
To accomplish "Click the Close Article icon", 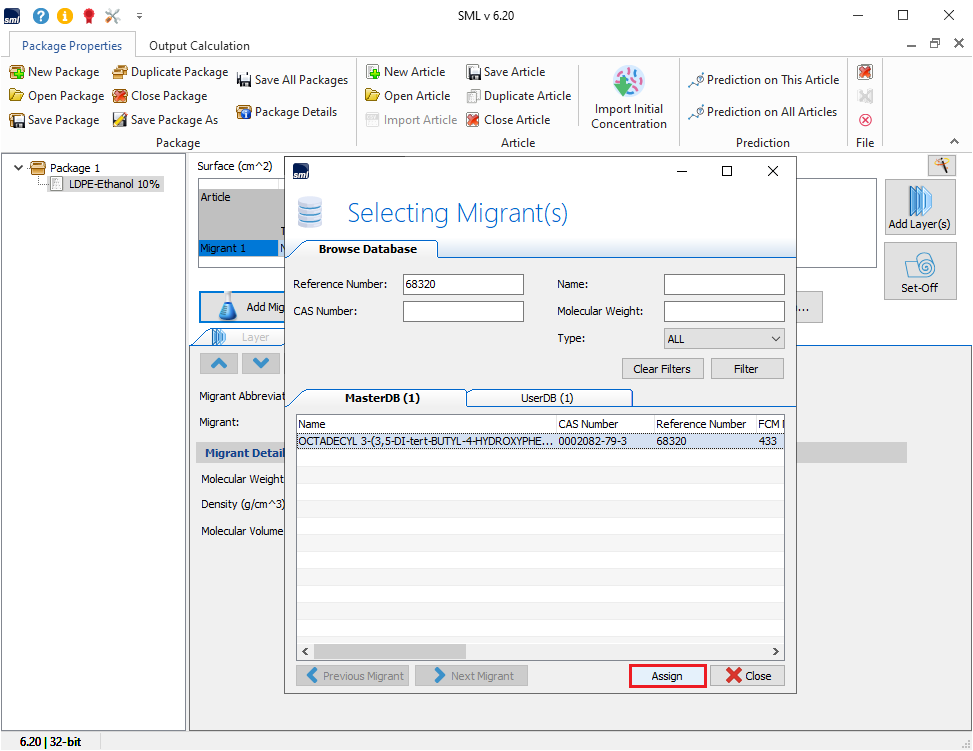I will (x=473, y=120).
